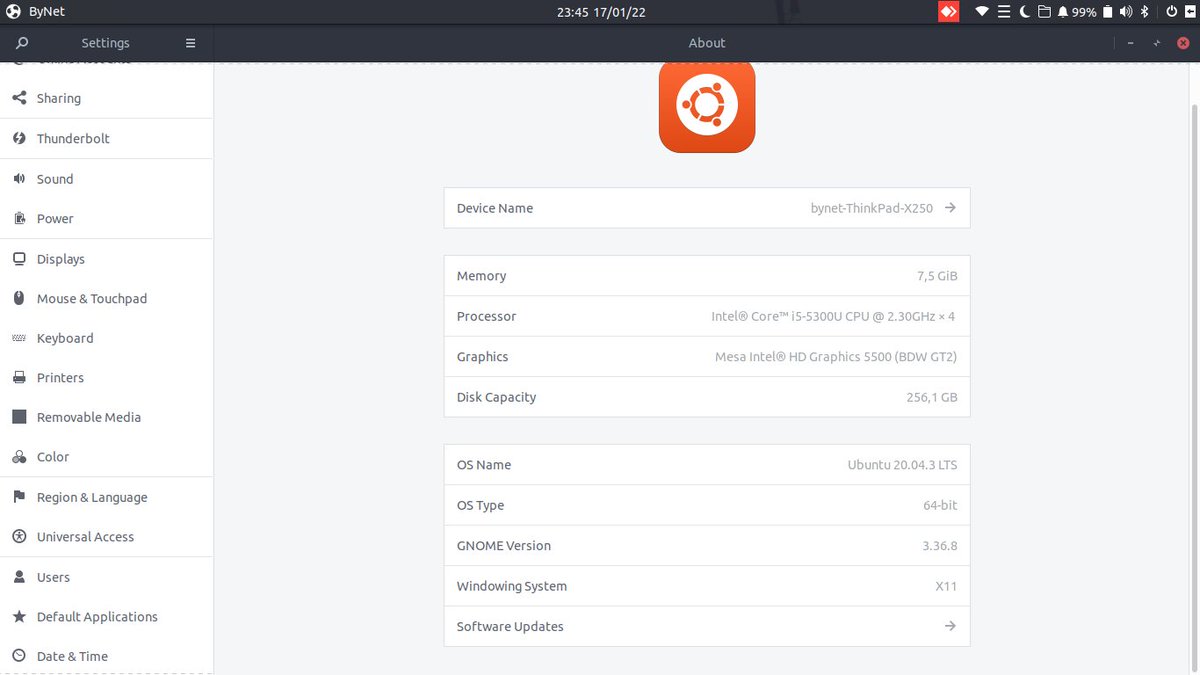Open notifications via the bell icon
The width and height of the screenshot is (1200, 675).
[1063, 12]
